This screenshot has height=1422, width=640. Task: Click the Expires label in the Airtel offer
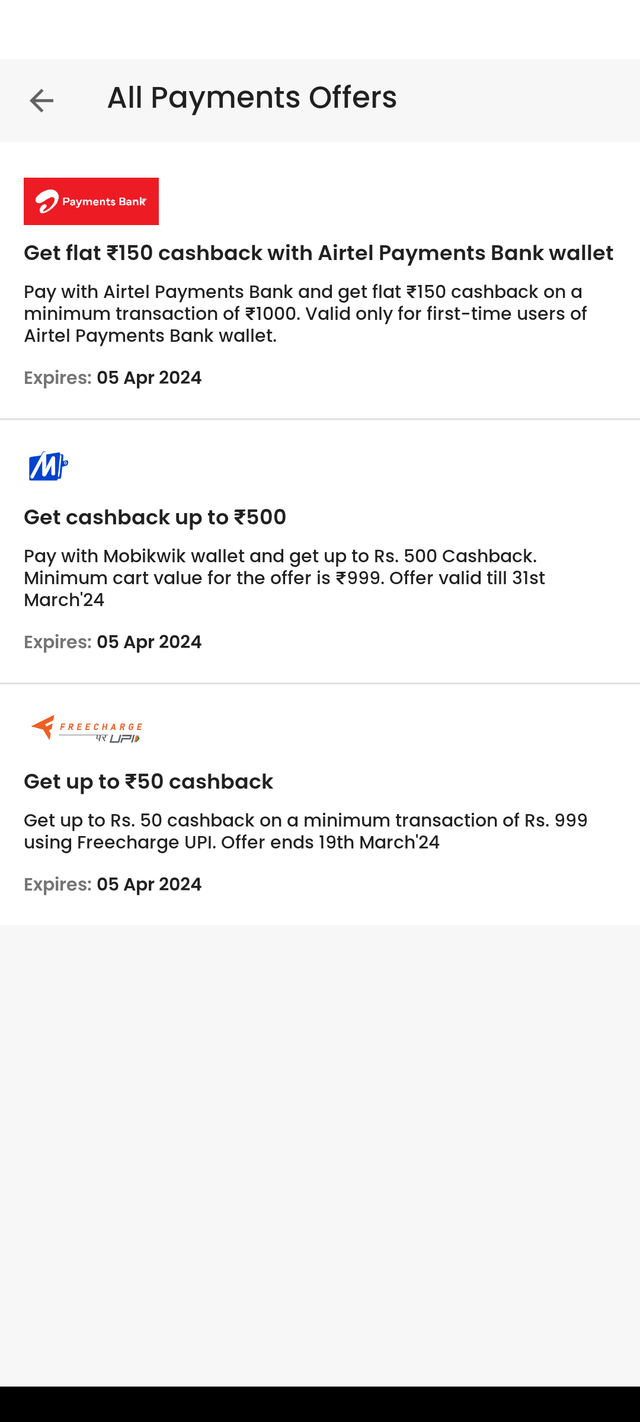[57, 378]
